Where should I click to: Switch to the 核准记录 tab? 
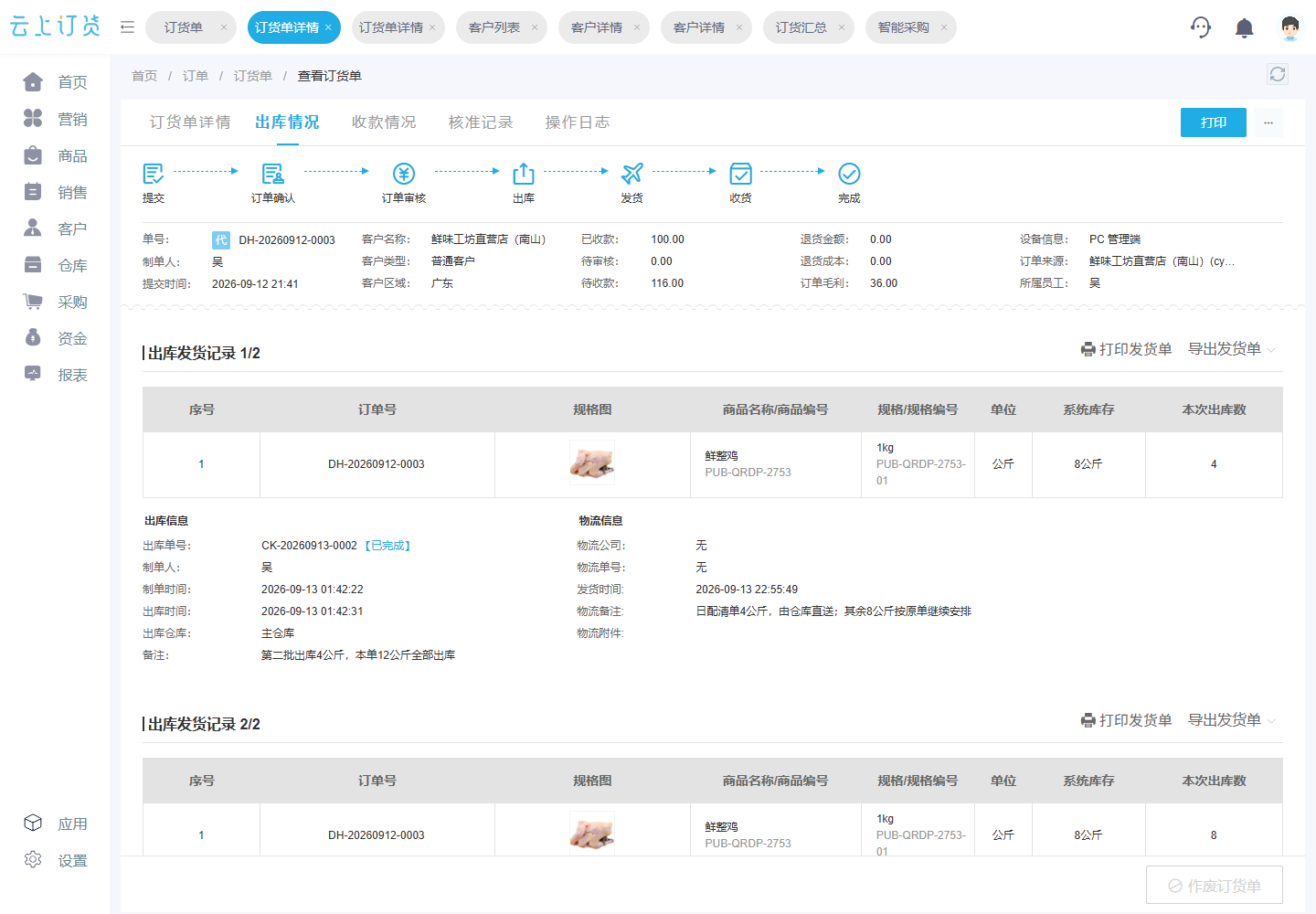coord(481,122)
